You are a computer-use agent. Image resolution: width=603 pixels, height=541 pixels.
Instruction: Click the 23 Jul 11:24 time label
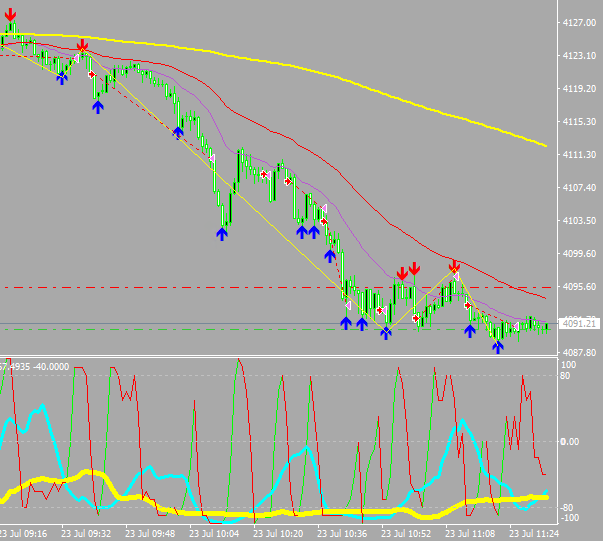tap(534, 534)
